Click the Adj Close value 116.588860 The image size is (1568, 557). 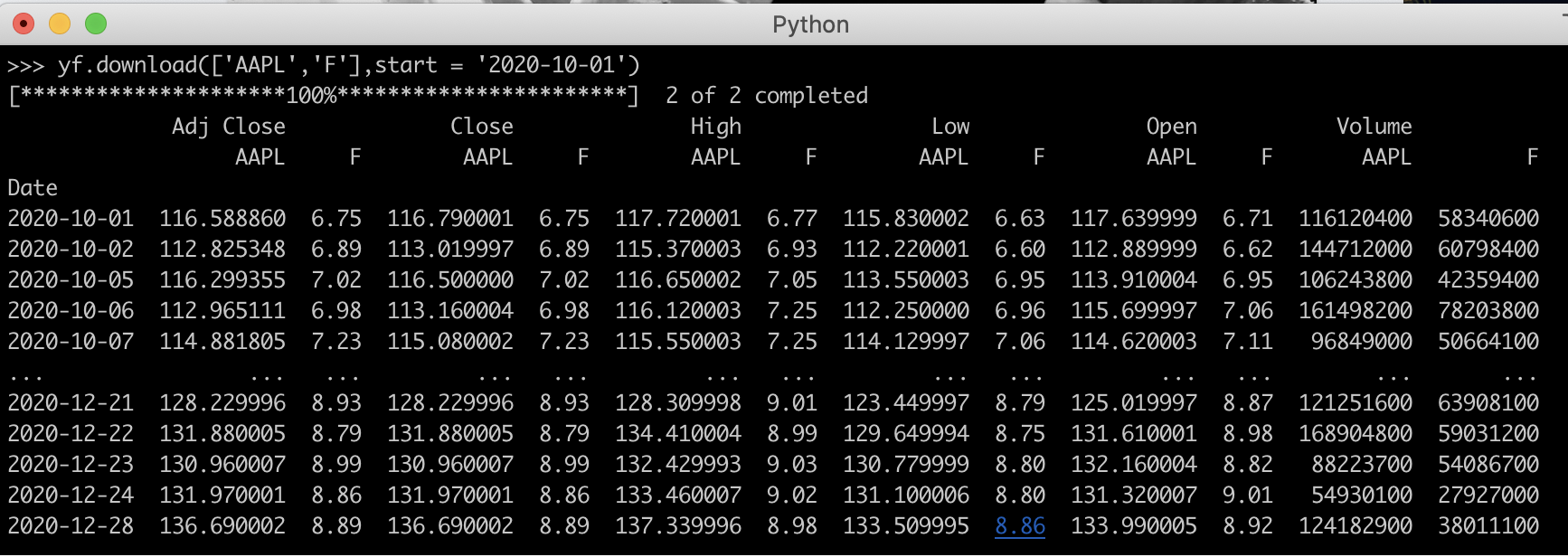click(222, 219)
